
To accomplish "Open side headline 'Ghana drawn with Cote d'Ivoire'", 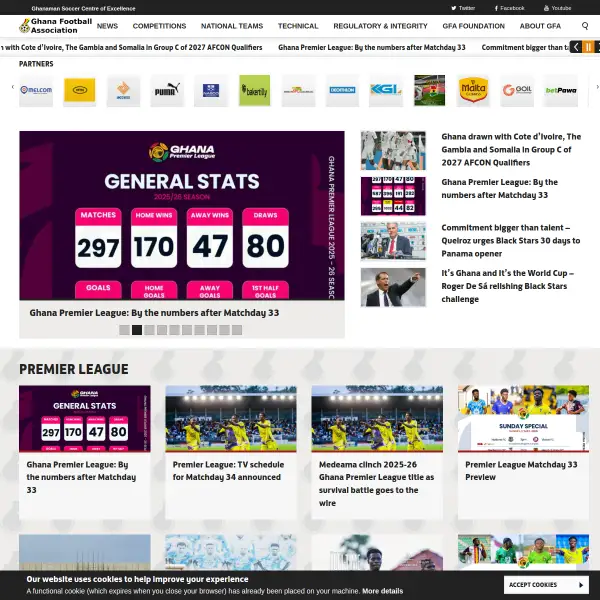I will pyautogui.click(x=511, y=150).
